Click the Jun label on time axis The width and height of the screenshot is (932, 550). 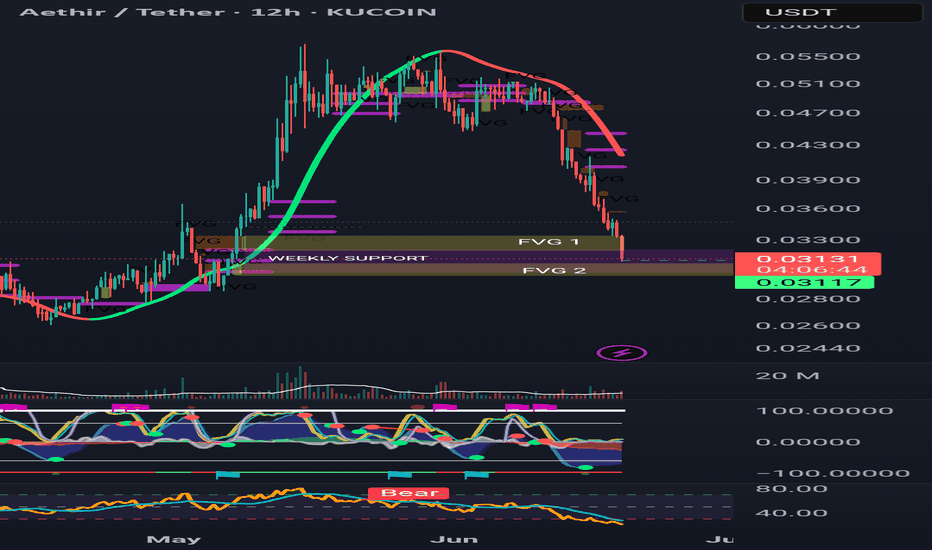(454, 540)
